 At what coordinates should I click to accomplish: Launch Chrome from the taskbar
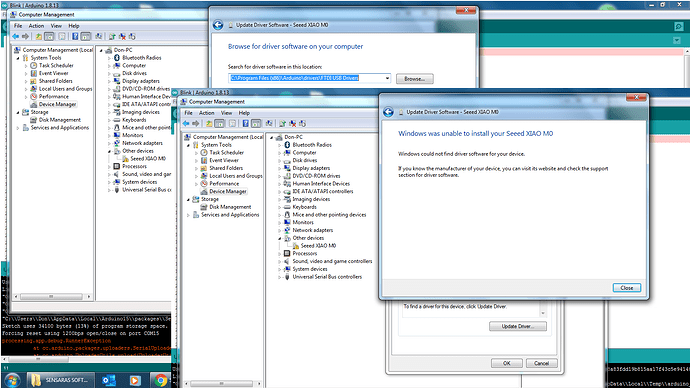pos(161,380)
